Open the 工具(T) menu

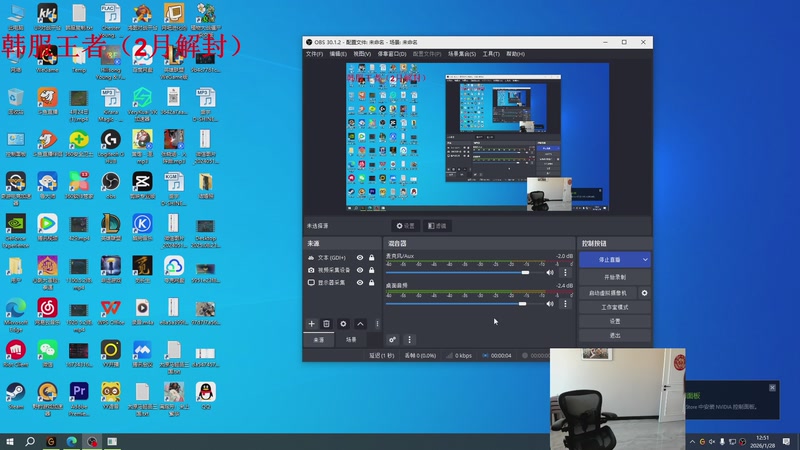point(491,54)
